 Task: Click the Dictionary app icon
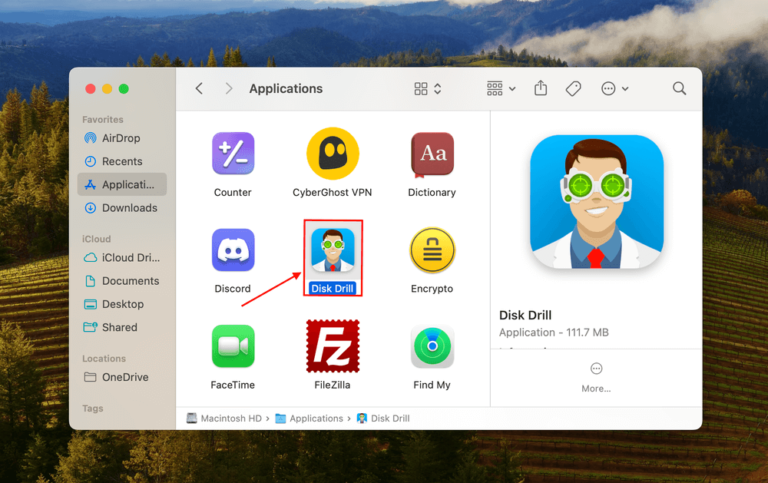432,154
